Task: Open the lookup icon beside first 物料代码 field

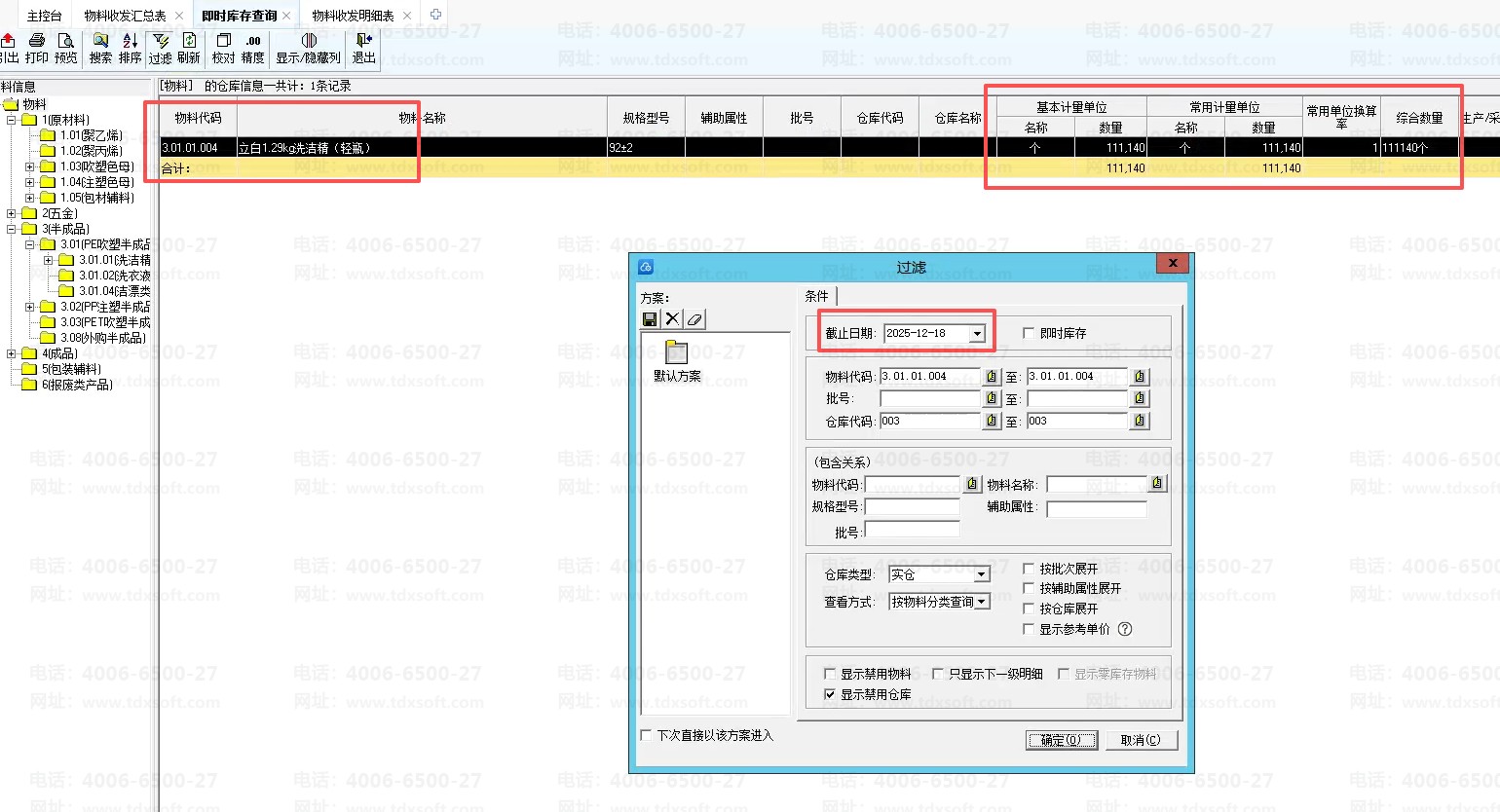Action: (x=992, y=377)
